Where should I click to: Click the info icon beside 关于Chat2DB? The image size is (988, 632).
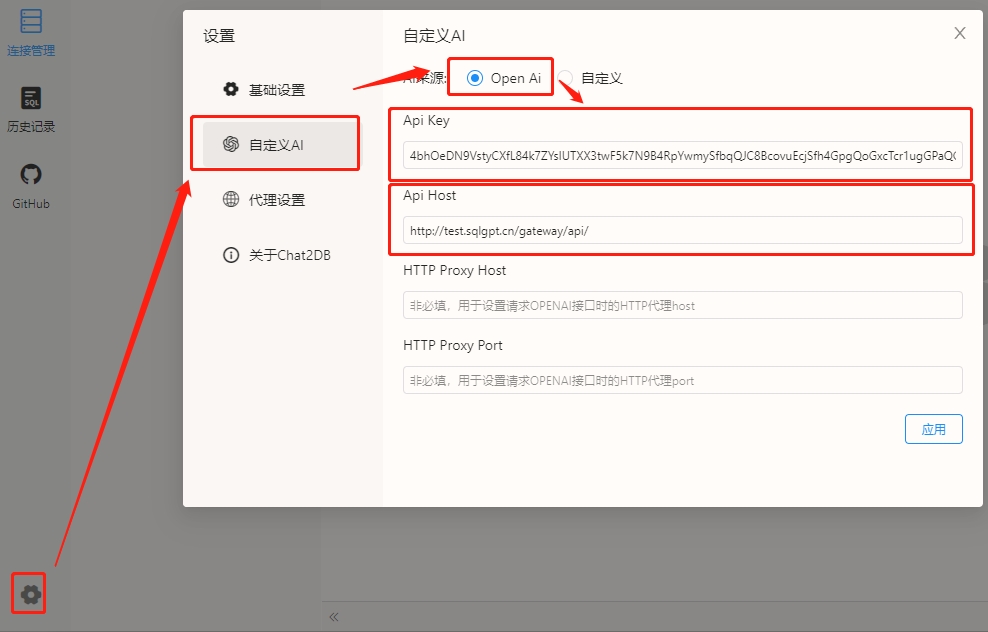[x=231, y=255]
